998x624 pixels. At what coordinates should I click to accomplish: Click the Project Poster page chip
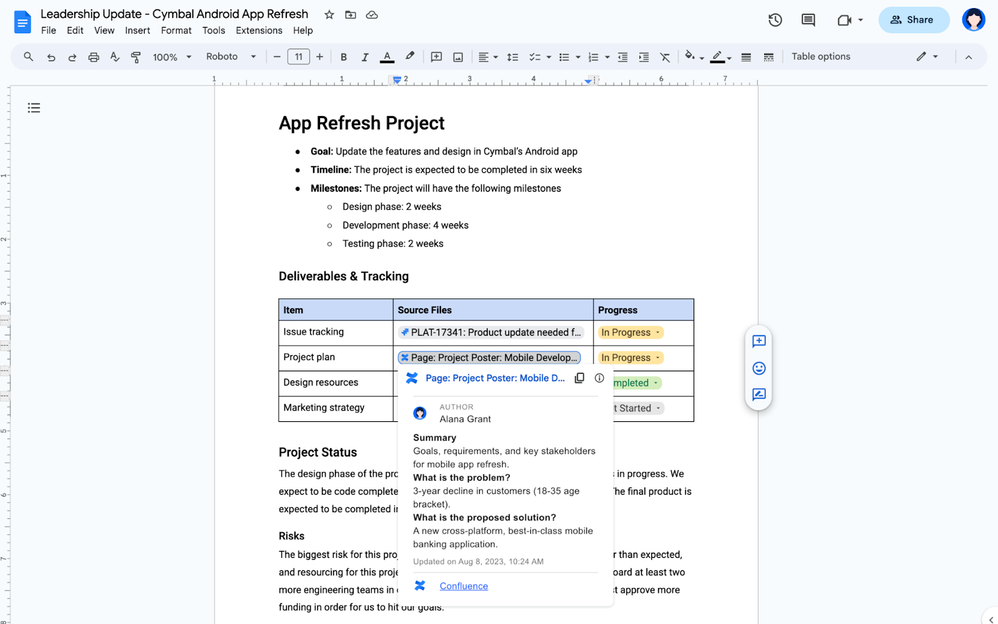489,358
